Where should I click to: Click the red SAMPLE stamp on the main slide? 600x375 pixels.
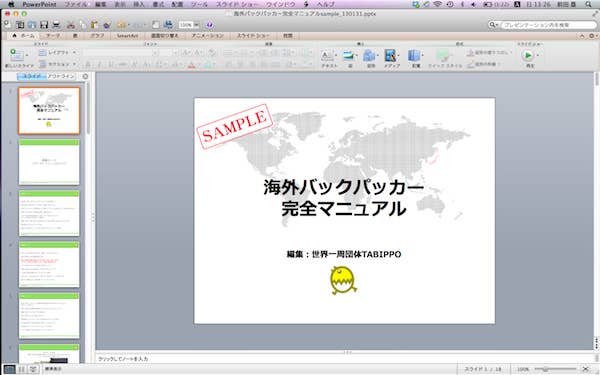point(234,126)
